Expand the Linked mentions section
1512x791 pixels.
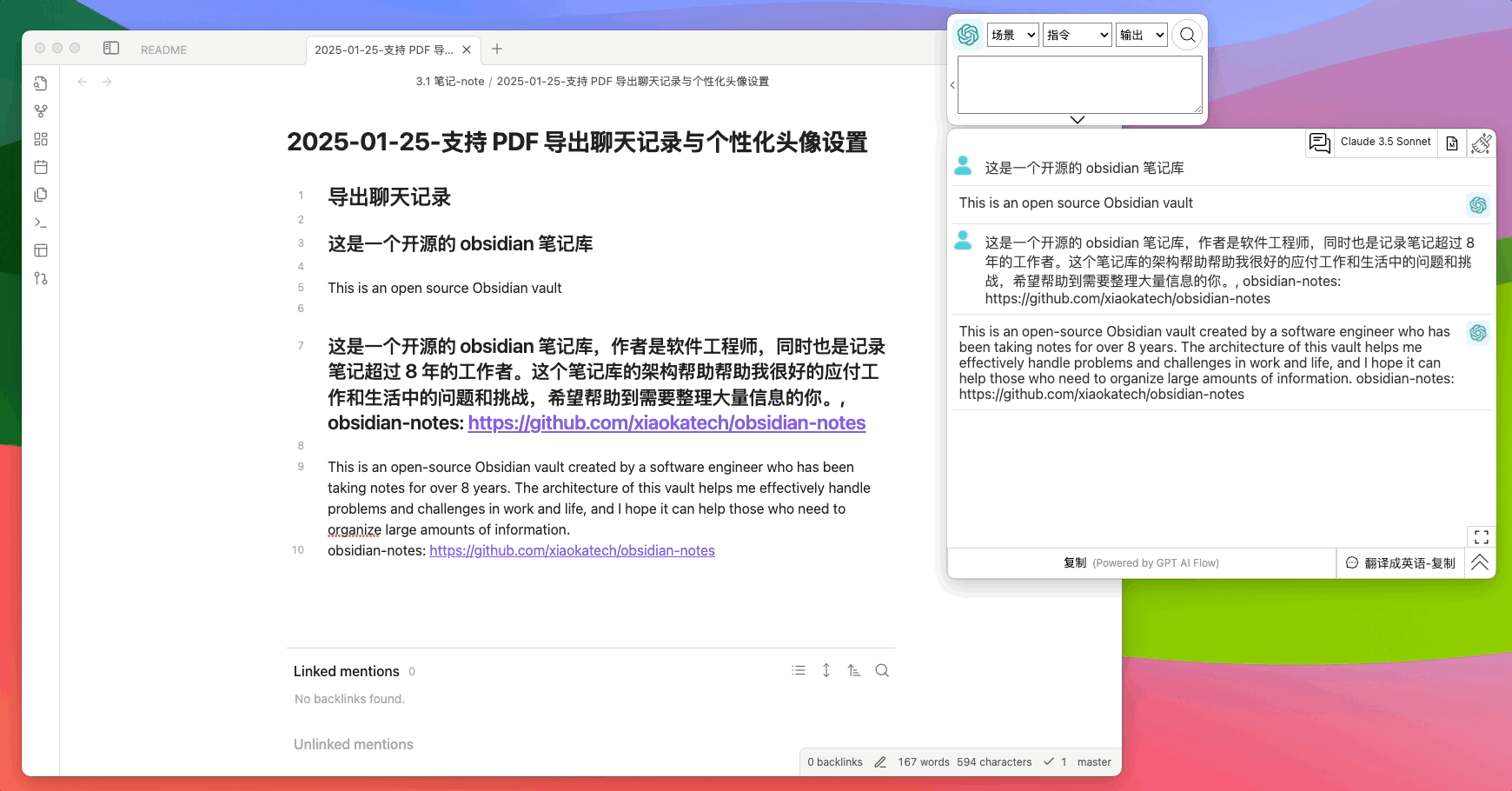[x=347, y=671]
